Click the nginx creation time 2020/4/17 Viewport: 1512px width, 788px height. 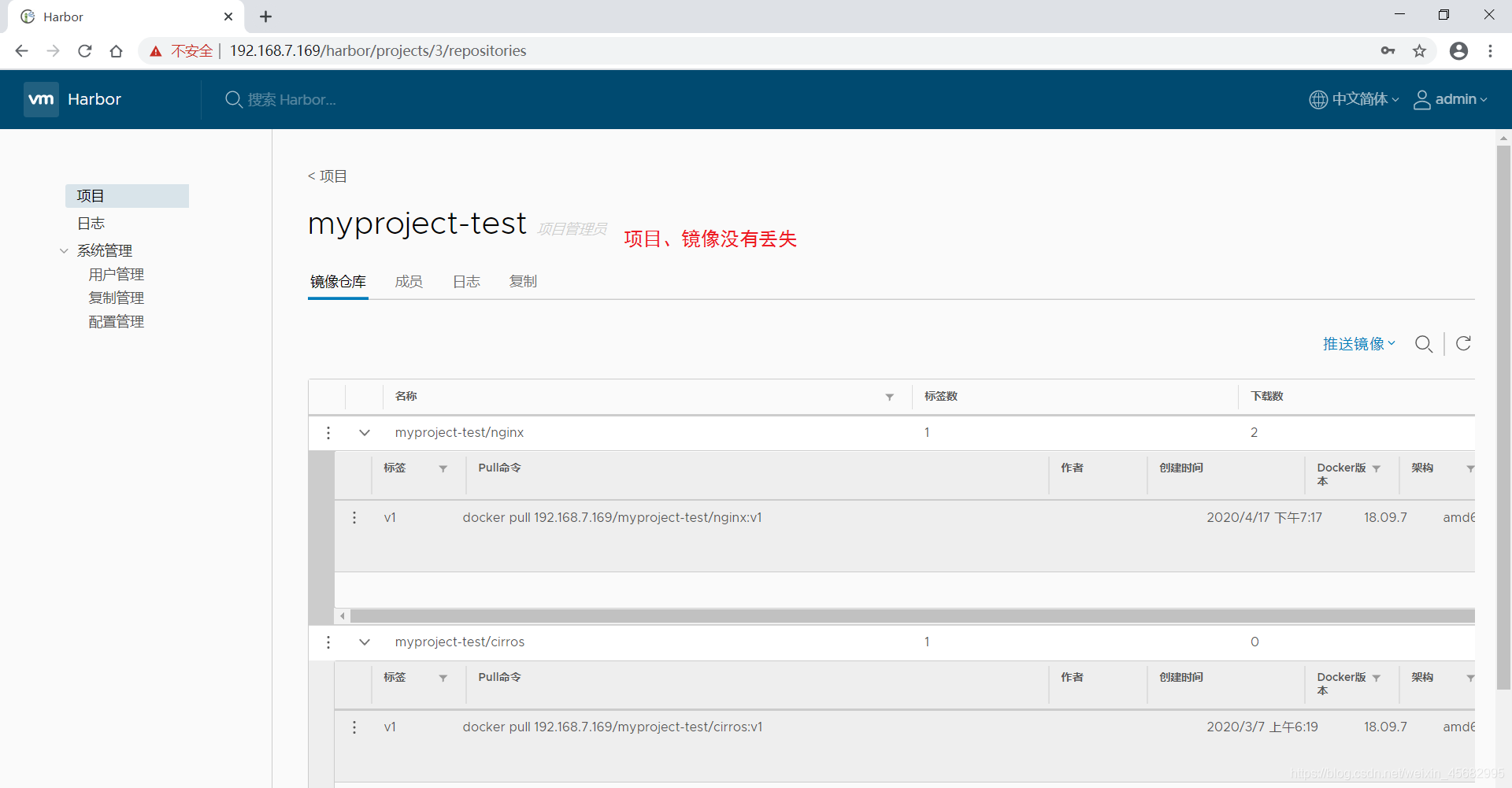click(1264, 517)
